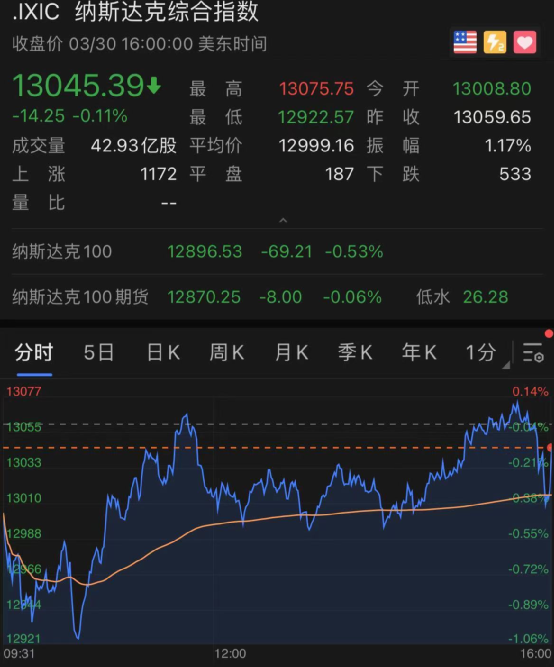Tap rising count 1172
The height and width of the screenshot is (667, 554).
click(x=158, y=174)
